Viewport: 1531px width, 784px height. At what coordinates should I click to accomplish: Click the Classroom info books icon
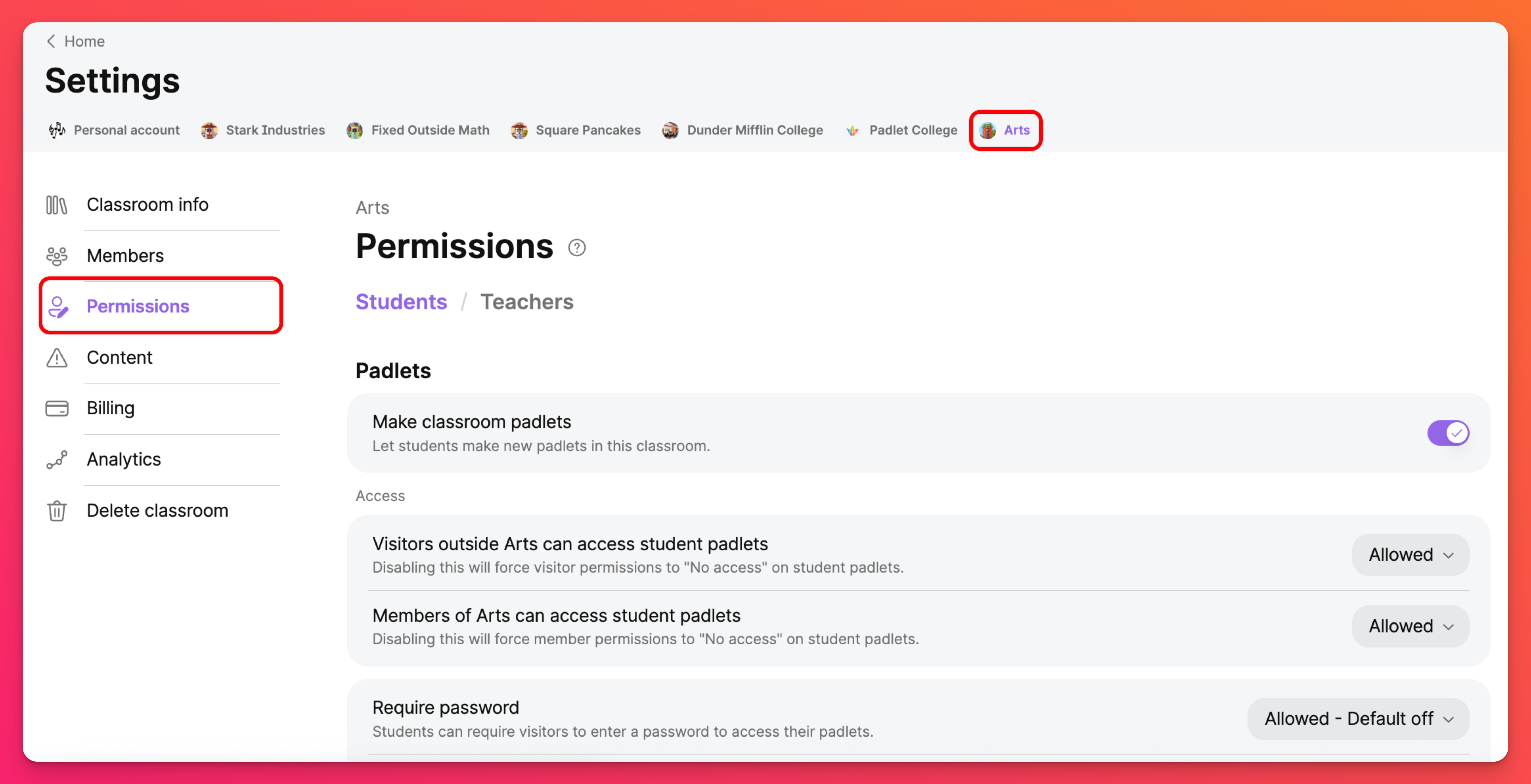click(56, 205)
